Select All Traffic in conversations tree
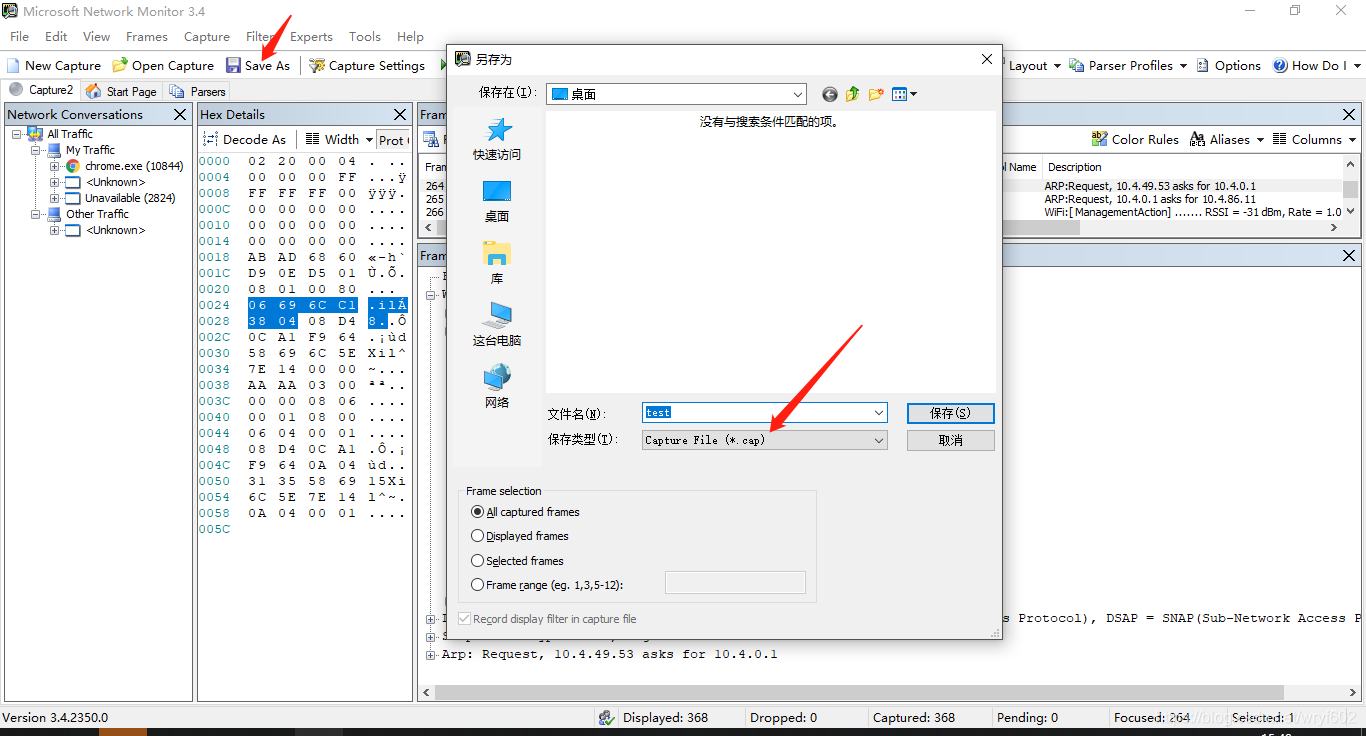The width and height of the screenshot is (1366, 736). pos(70,134)
